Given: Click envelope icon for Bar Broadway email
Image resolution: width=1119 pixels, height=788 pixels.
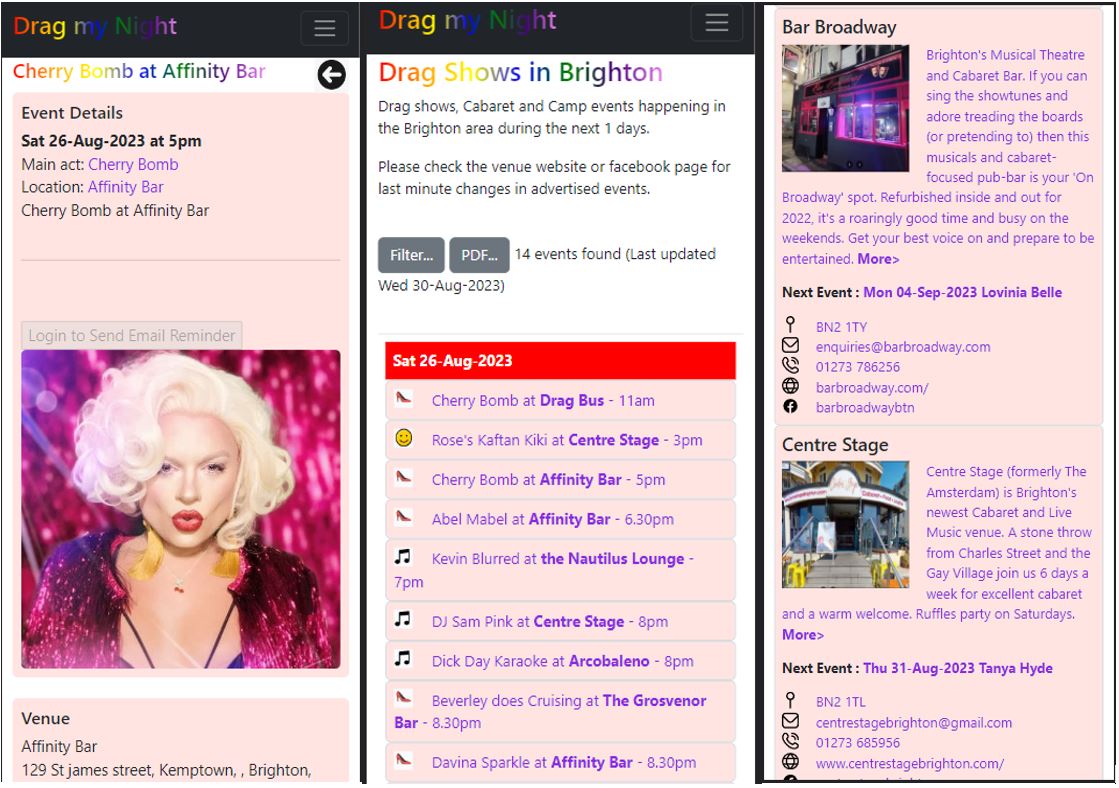Looking at the screenshot, I should pos(790,346).
